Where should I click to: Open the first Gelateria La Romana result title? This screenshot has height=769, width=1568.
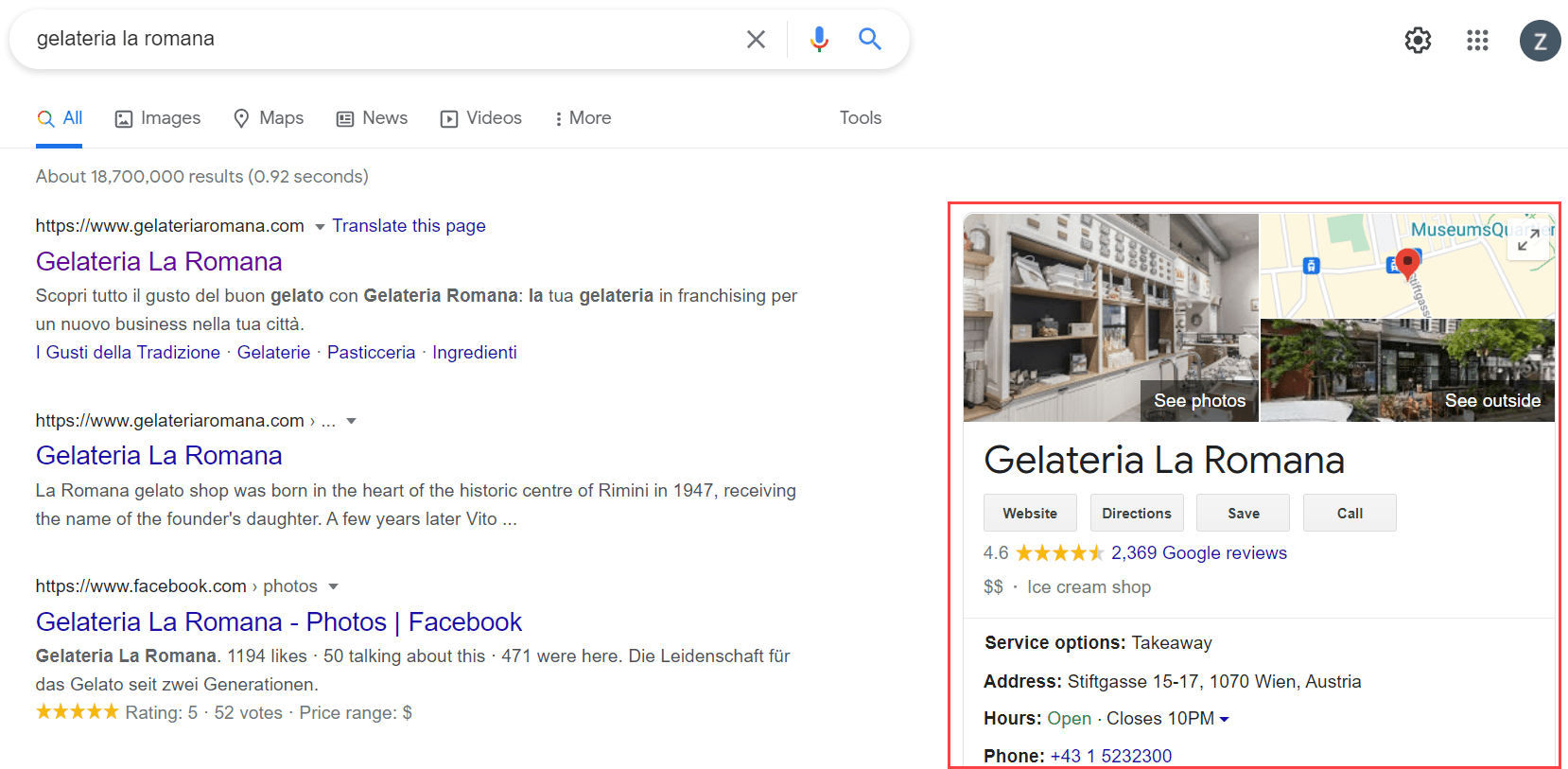click(159, 262)
